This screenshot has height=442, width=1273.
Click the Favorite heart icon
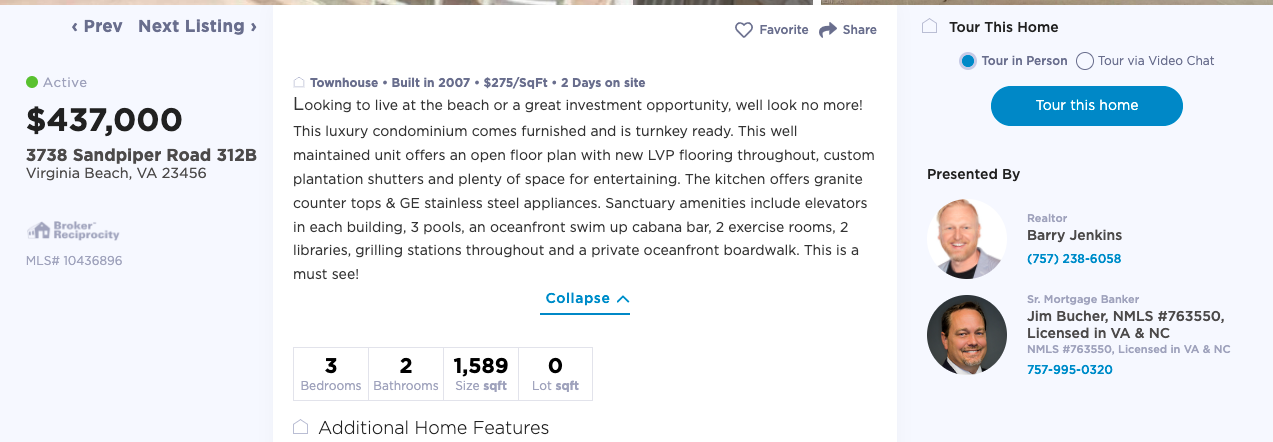pos(743,30)
